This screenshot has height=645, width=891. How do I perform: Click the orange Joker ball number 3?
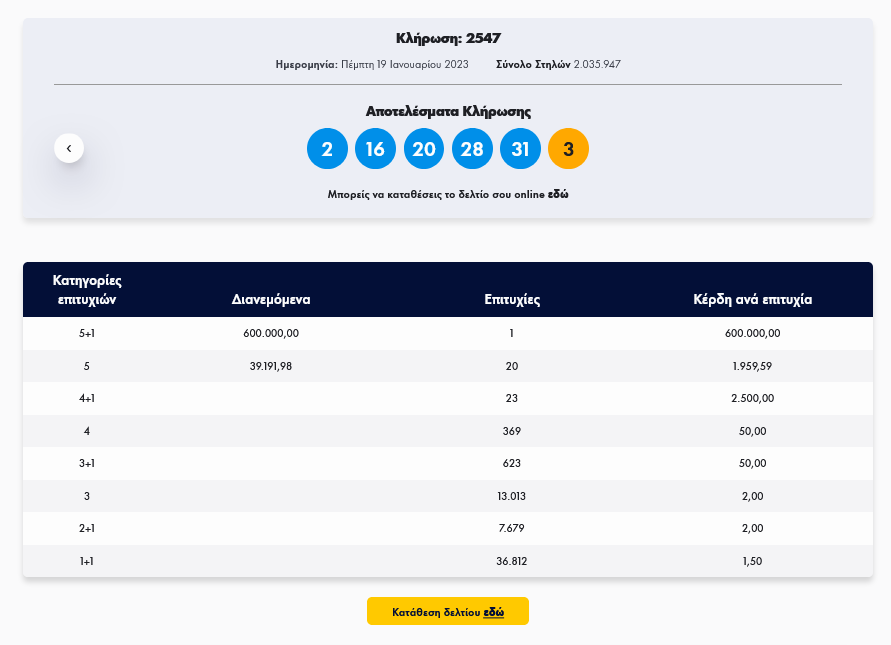568,149
